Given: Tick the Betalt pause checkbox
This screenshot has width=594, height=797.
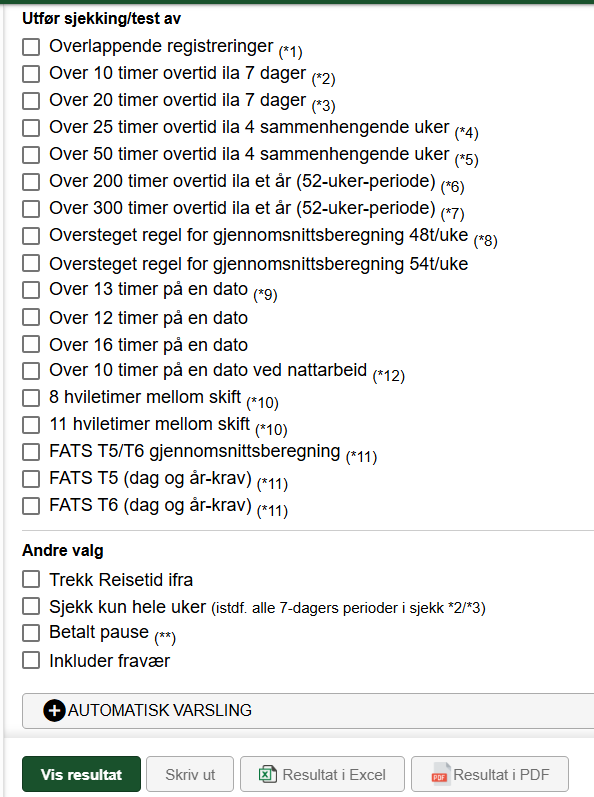Looking at the screenshot, I should 31,633.
